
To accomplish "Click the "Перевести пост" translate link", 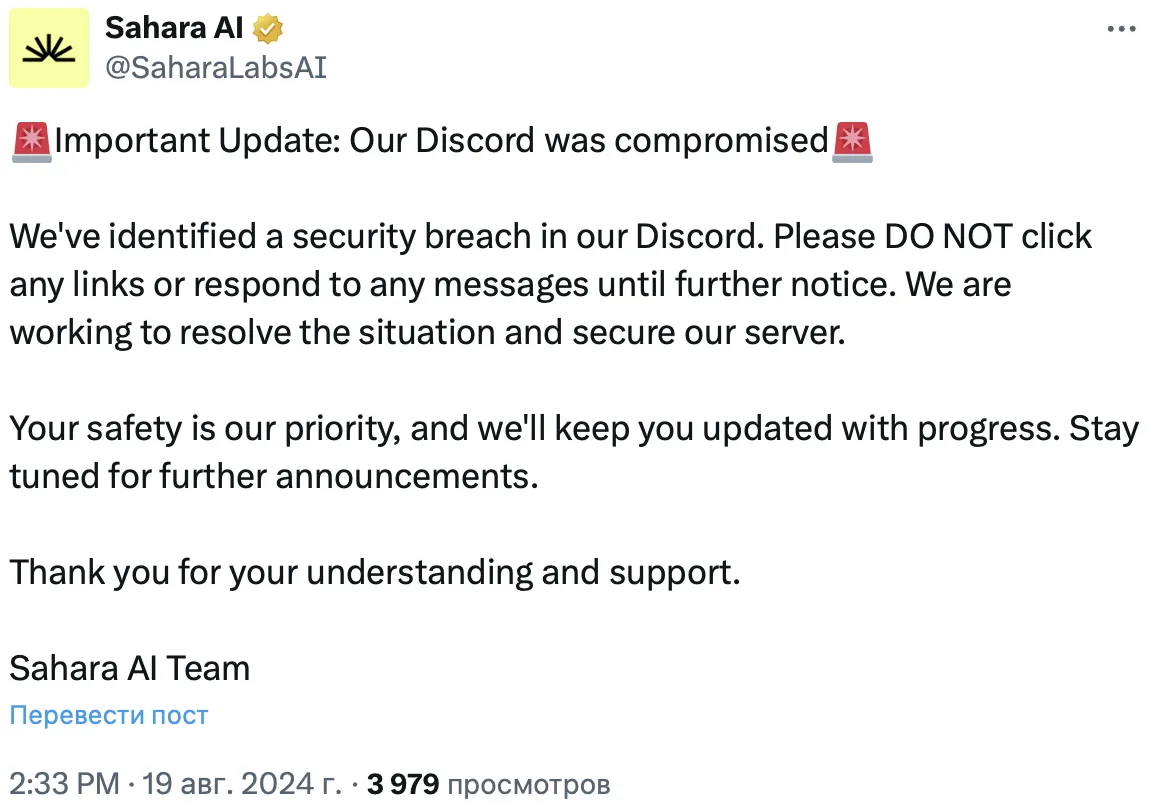I will point(109,715).
